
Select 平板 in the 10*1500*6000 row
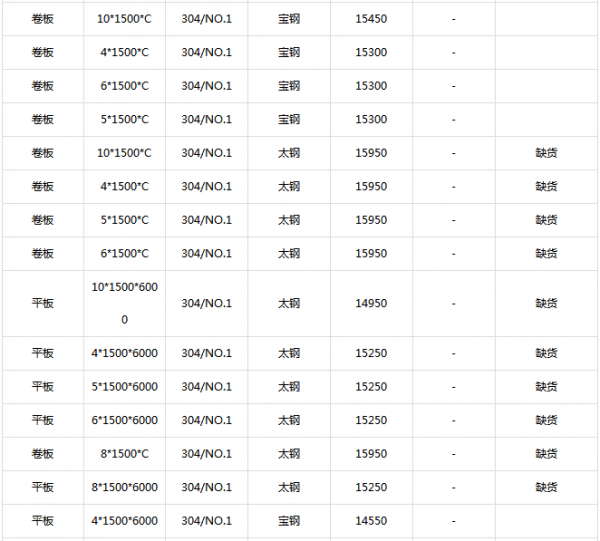[42, 303]
